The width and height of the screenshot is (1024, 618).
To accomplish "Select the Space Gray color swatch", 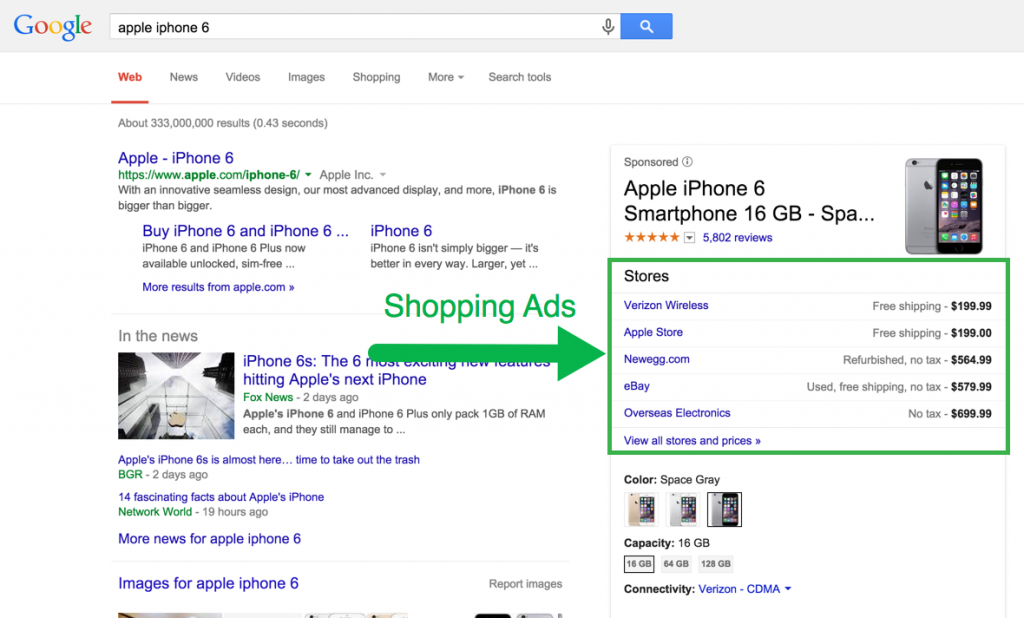I will pos(724,510).
